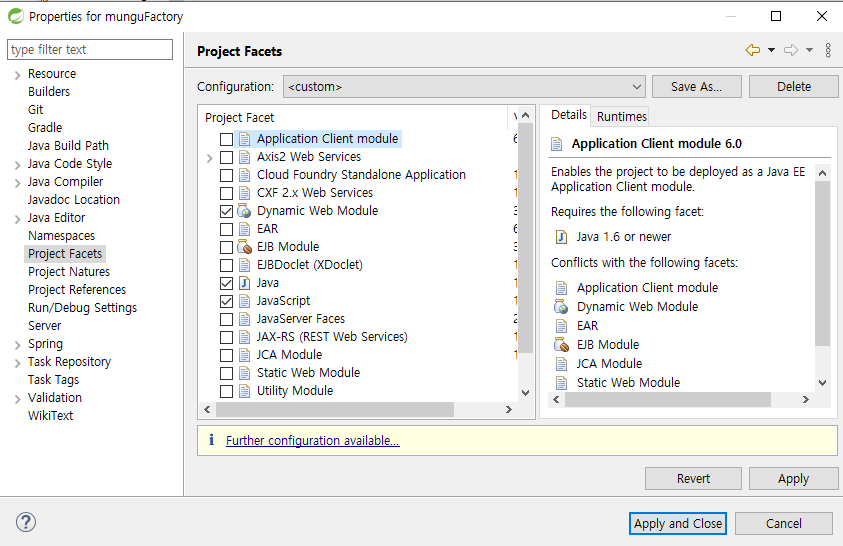Image resolution: width=843 pixels, height=546 pixels.
Task: Expand the Java Code Style node
Action: click(17, 165)
